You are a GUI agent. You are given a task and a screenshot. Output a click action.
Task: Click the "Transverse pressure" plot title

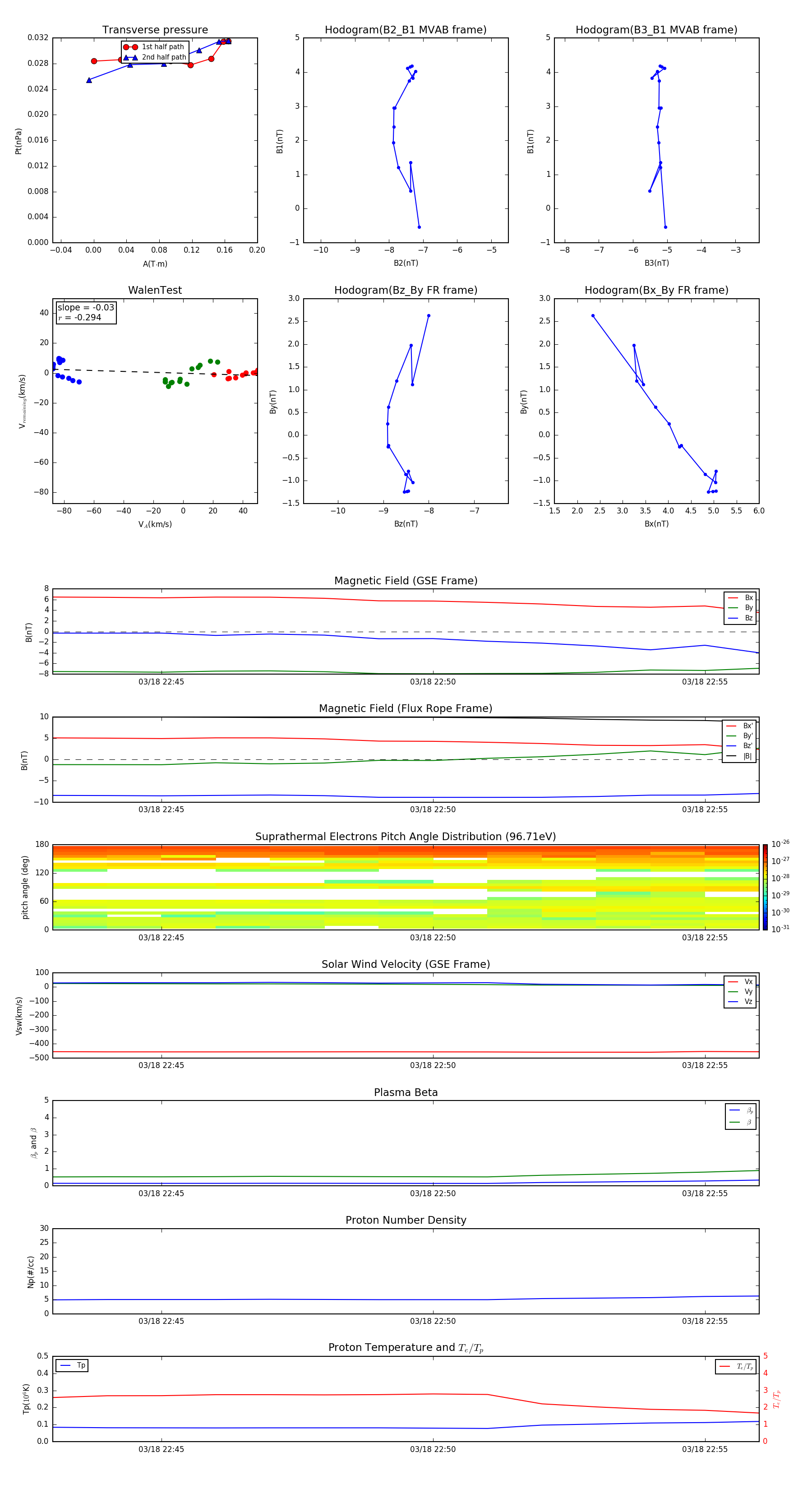[155, 29]
